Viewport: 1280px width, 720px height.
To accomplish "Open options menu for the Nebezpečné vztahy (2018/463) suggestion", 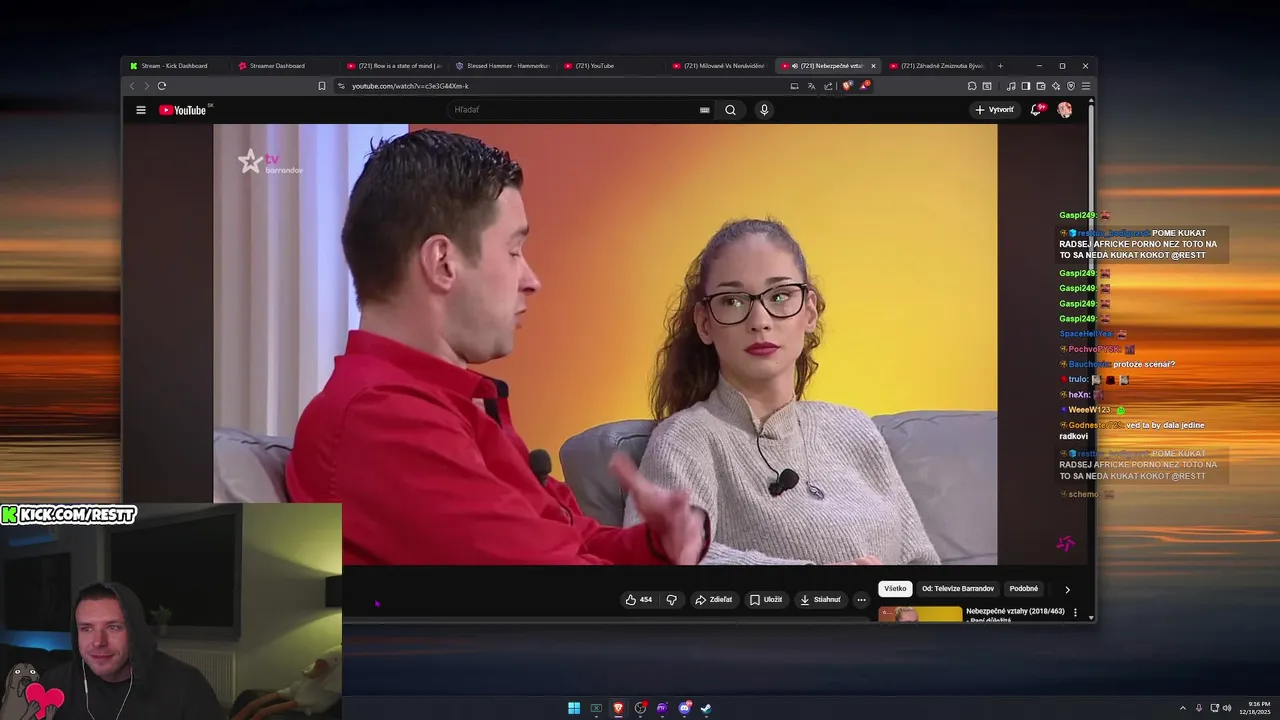I will (x=1075, y=612).
